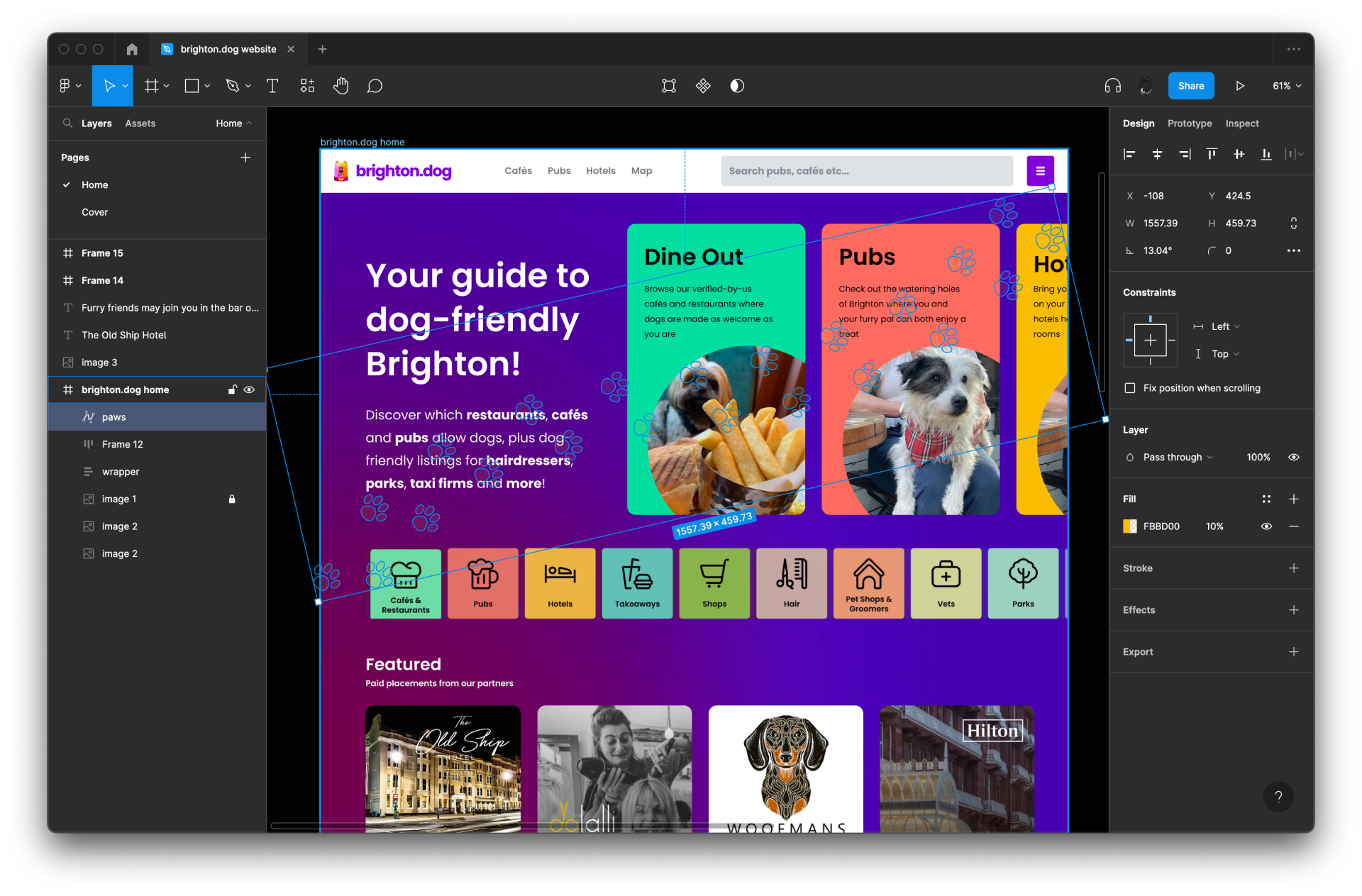This screenshot has width=1362, height=896.
Task: Start audio conversation with headphones icon
Action: (x=1112, y=86)
